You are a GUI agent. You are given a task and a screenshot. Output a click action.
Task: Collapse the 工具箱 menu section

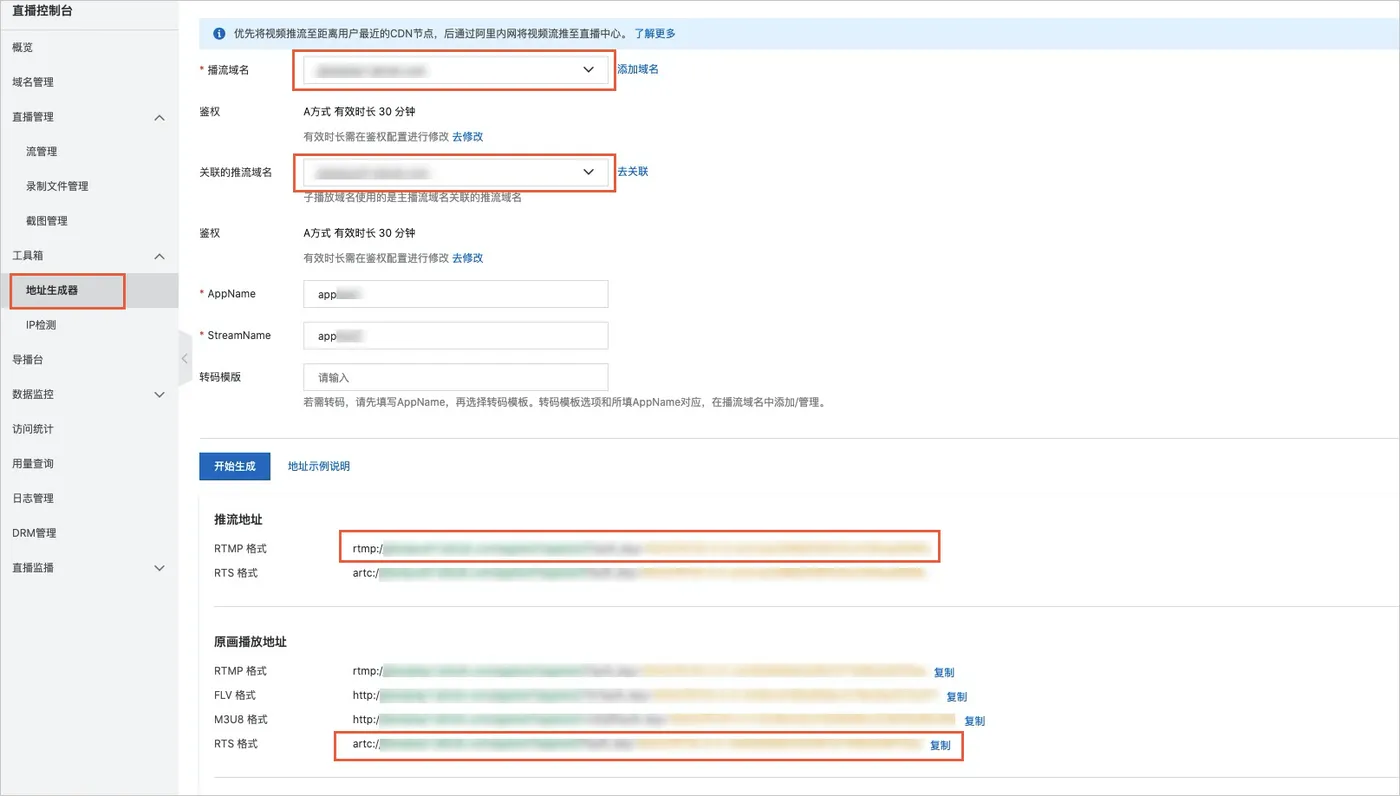[159, 256]
